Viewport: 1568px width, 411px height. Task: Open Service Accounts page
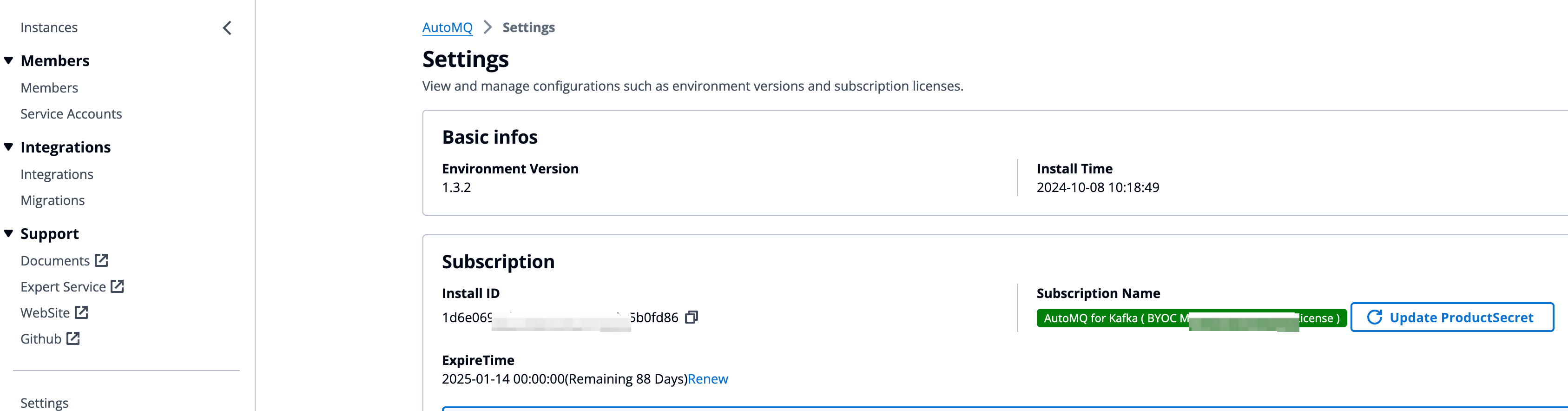pyautogui.click(x=71, y=114)
